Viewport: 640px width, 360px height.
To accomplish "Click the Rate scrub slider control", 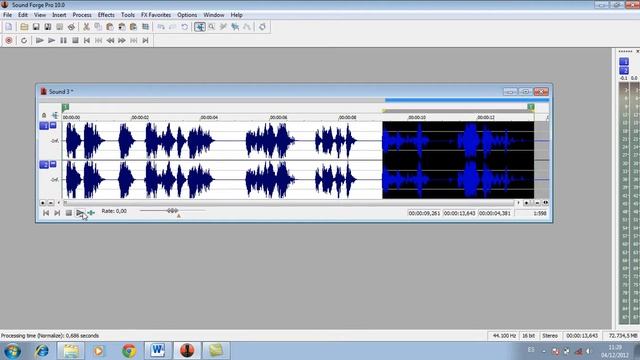I will [x=172, y=211].
